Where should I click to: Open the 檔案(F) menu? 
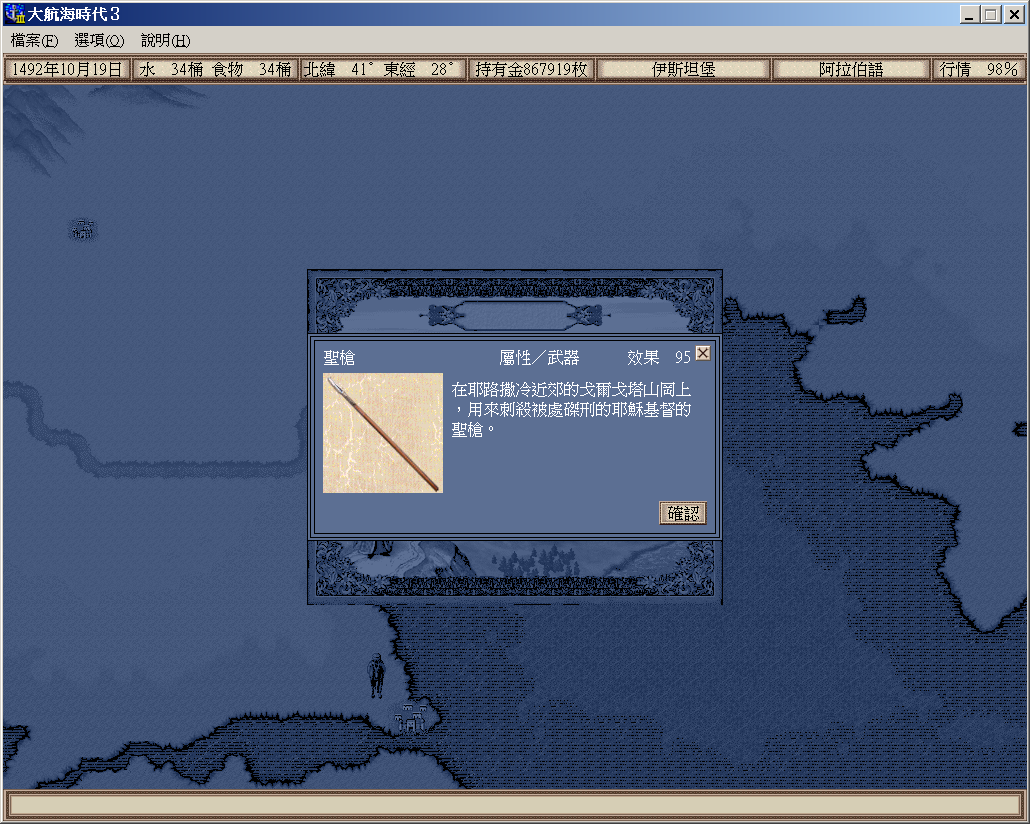click(x=34, y=41)
